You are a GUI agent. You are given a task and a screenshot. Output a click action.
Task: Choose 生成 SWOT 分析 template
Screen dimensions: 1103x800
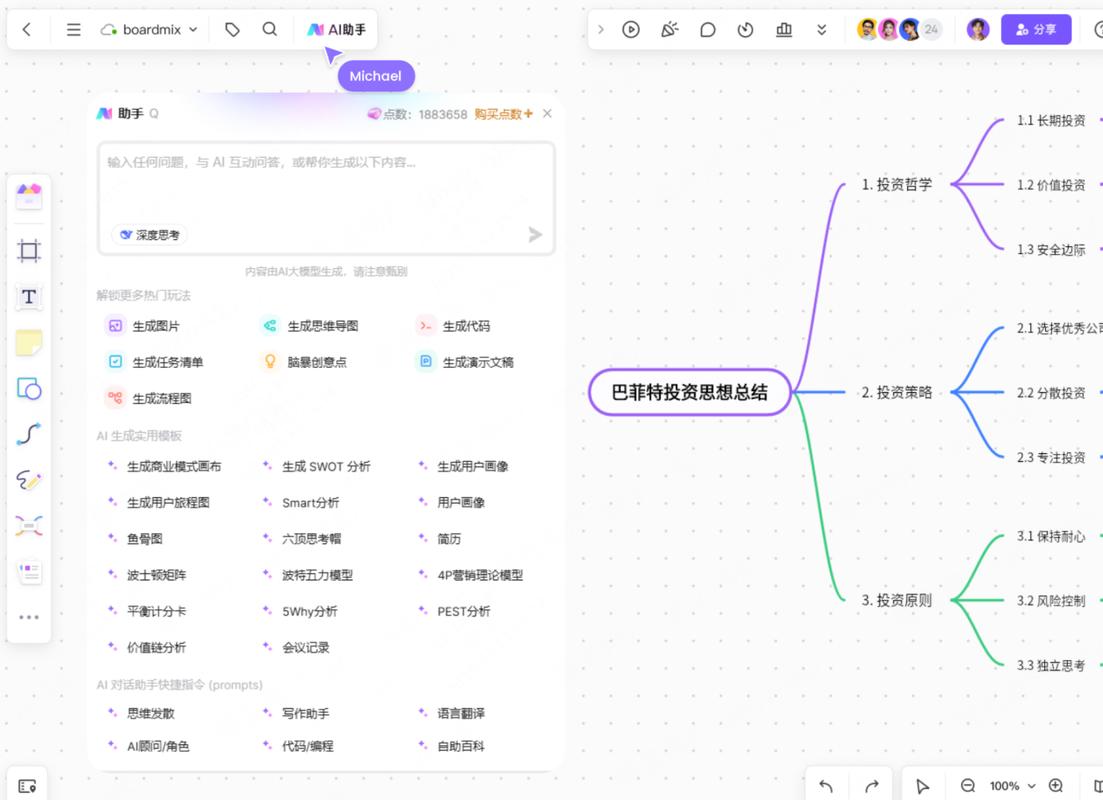point(317,466)
